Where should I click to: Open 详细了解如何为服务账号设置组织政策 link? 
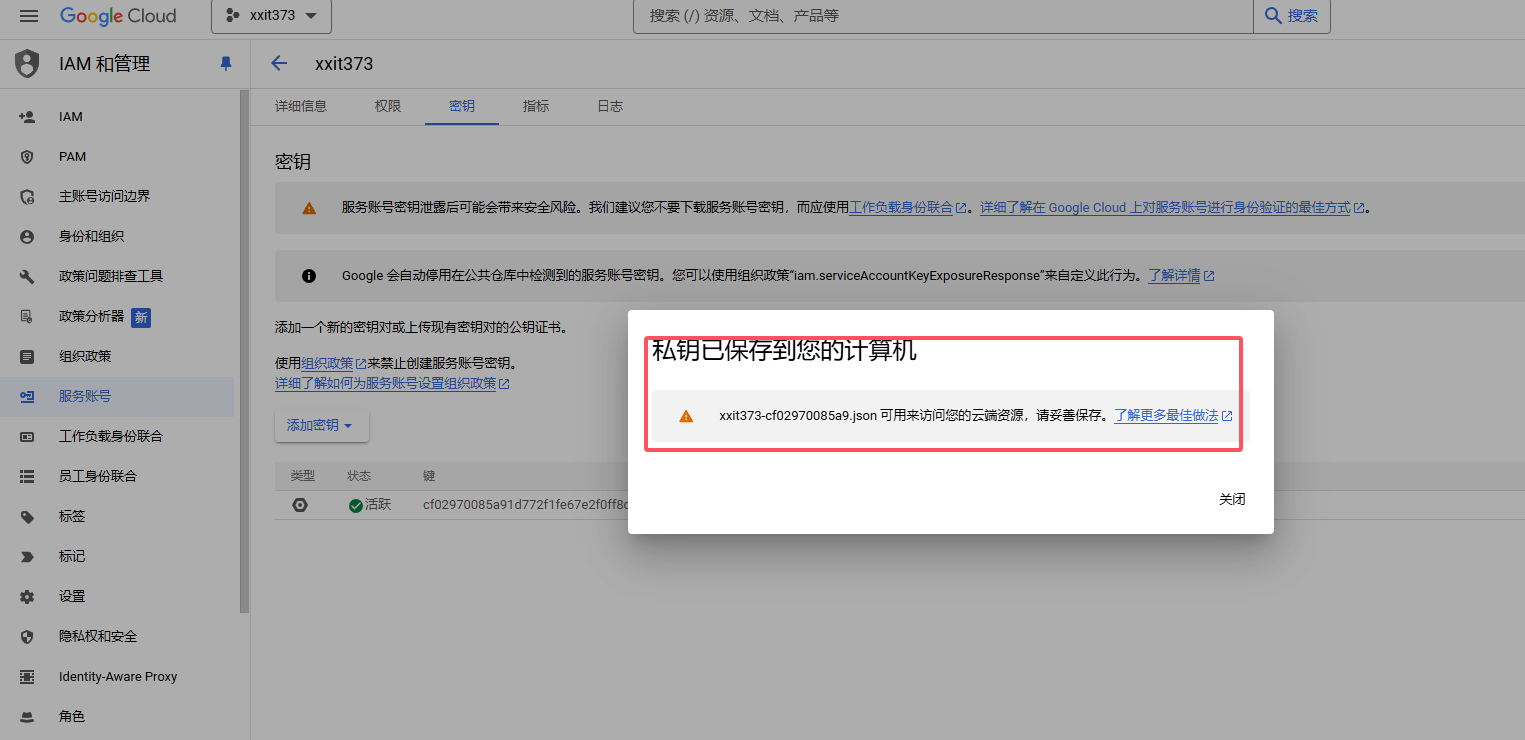392,384
